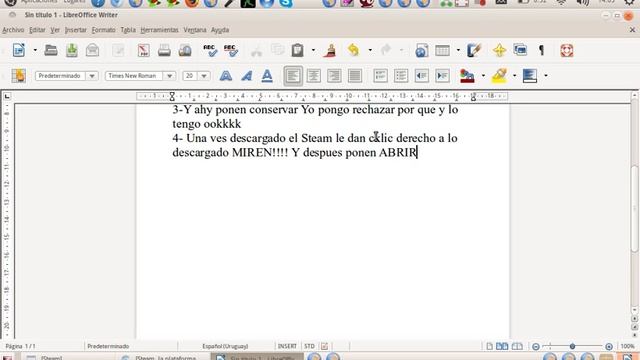Open the Times New Roman font dropdown
The width and height of the screenshot is (640, 360).
click(169, 76)
